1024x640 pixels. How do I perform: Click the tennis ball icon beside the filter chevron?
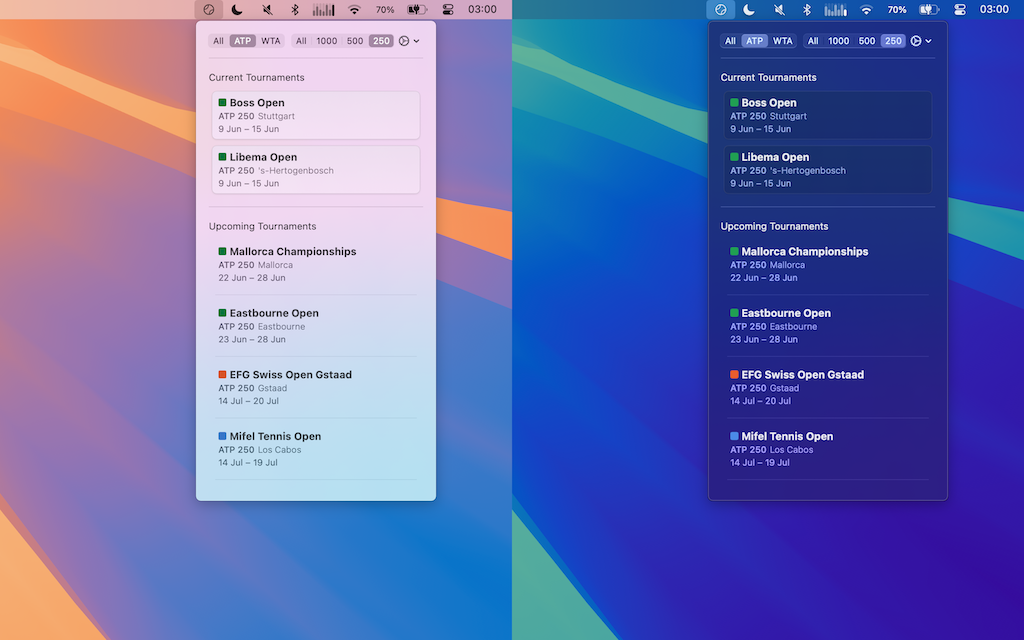(403, 40)
